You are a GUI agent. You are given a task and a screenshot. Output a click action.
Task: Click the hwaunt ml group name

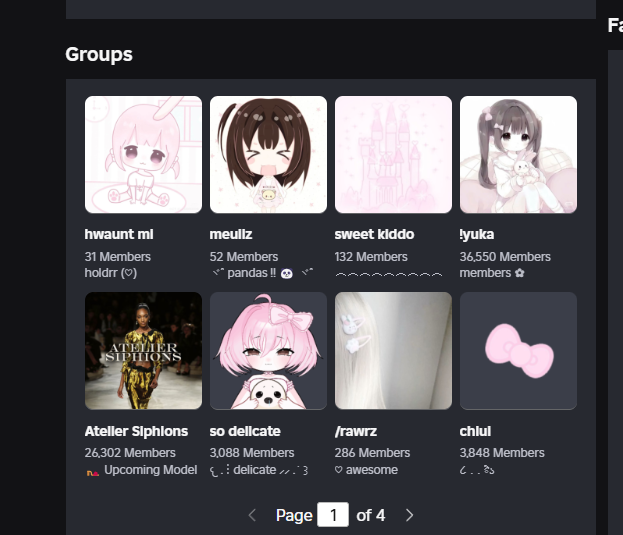(119, 234)
